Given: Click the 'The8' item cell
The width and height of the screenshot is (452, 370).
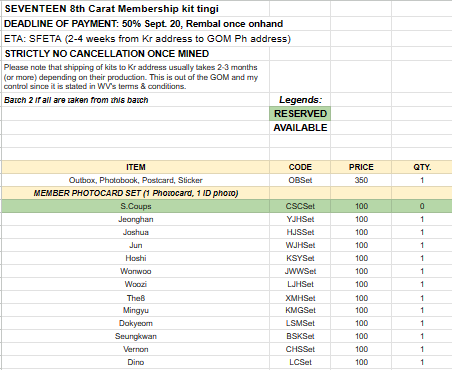Looking at the screenshot, I should pyautogui.click(x=136, y=298).
